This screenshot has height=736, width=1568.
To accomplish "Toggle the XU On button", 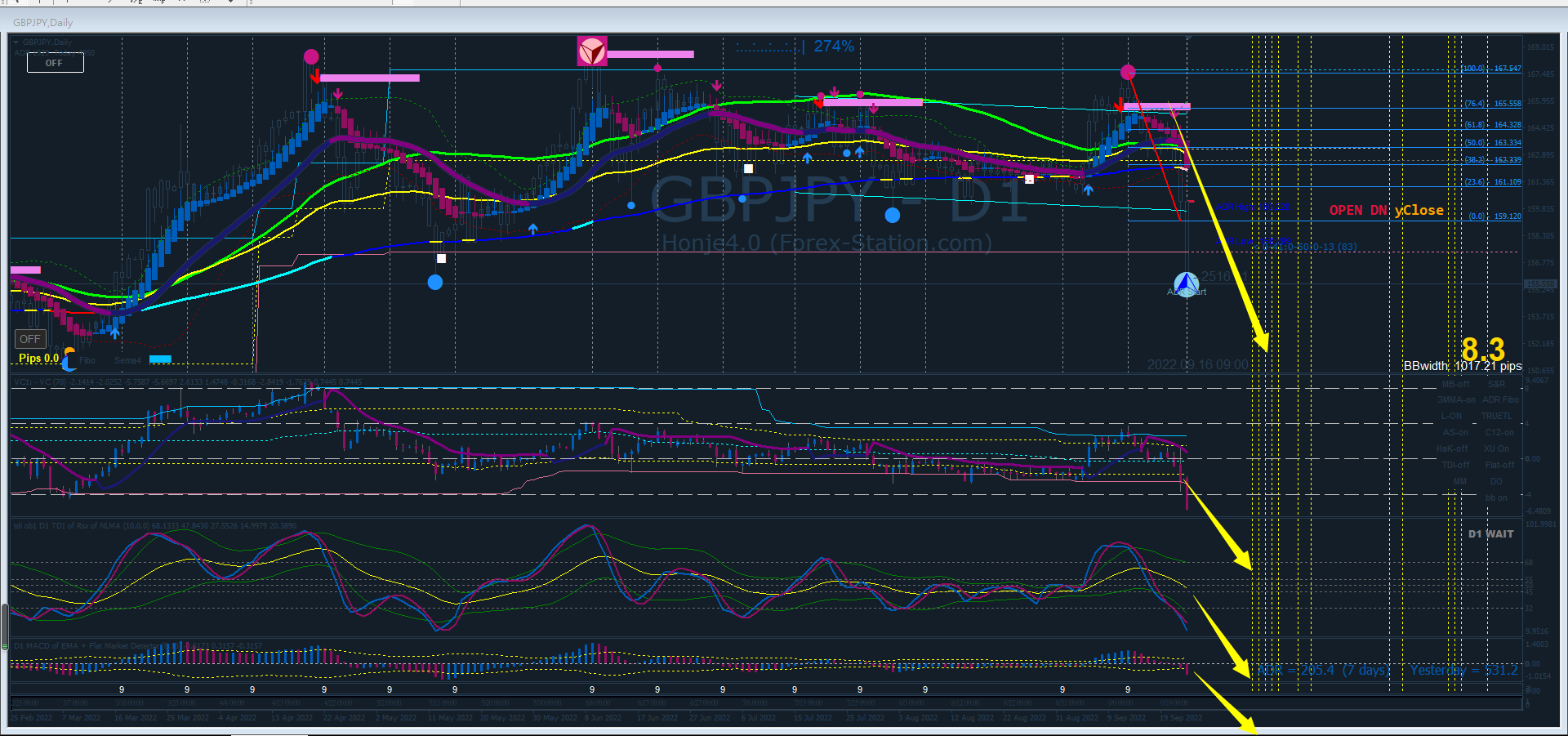I will (1496, 449).
